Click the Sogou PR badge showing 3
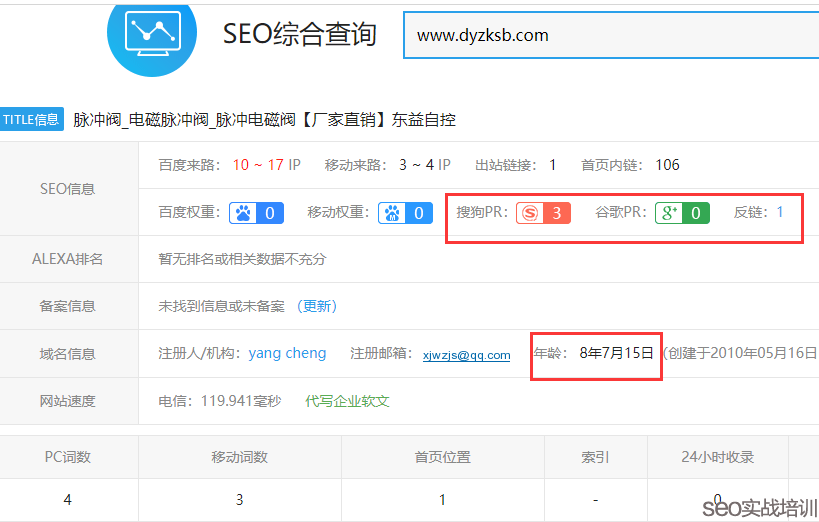Screen dimensions: 819x522 [543, 213]
